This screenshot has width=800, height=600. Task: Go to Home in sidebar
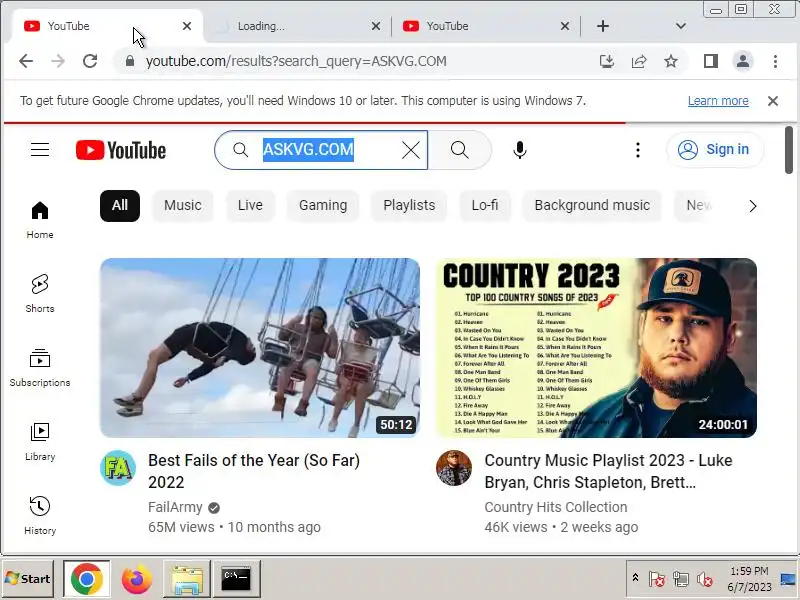[x=40, y=220]
